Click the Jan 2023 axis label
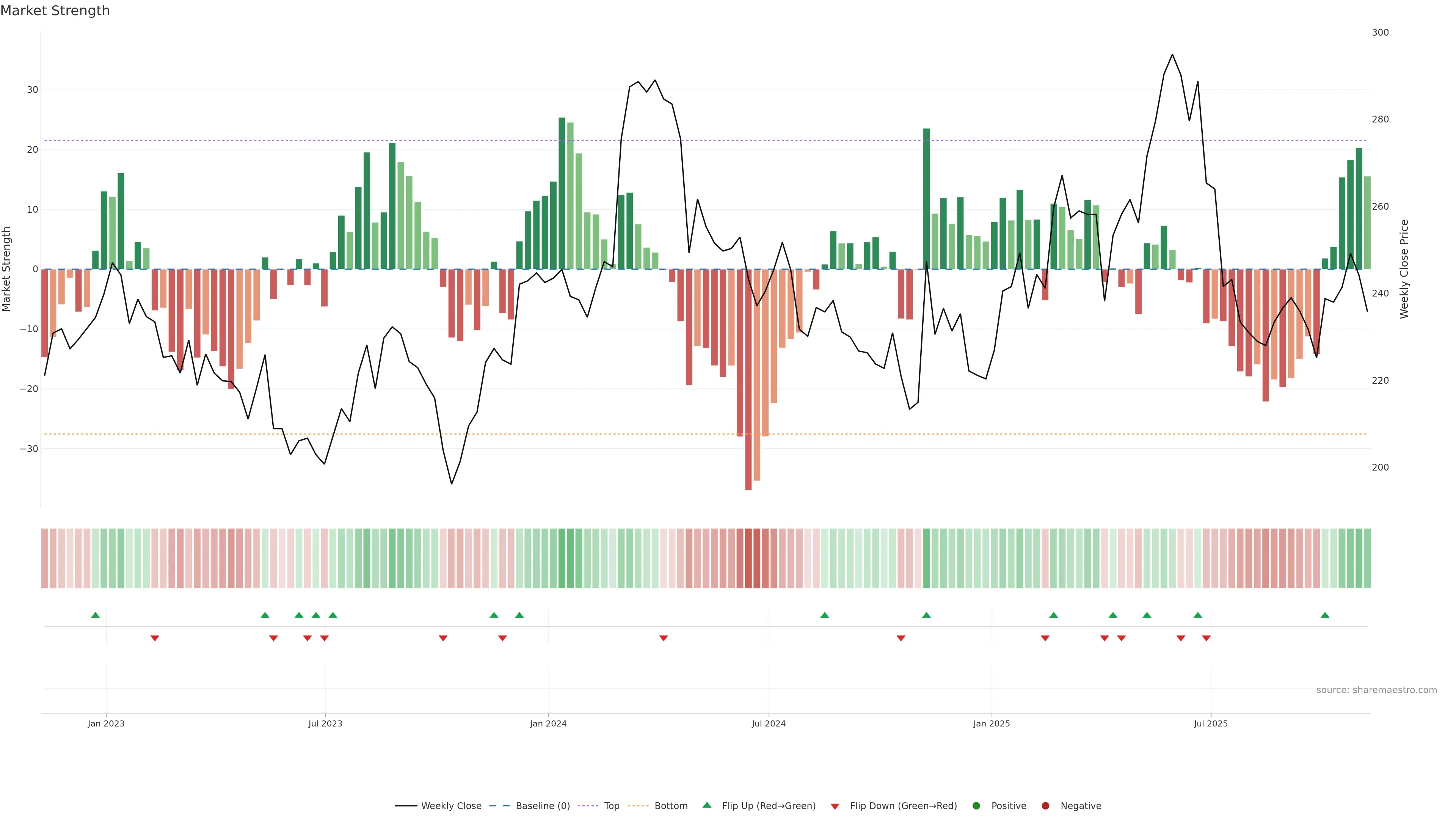 pyautogui.click(x=106, y=723)
